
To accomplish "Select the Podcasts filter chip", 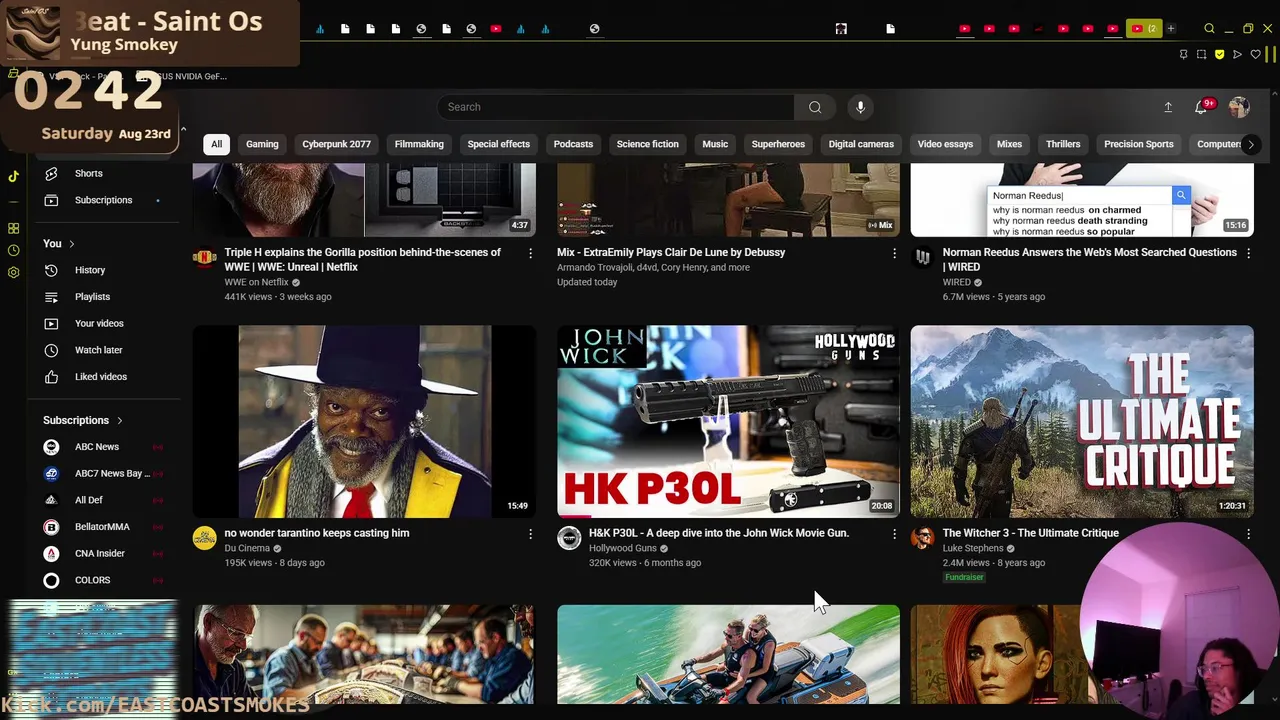I will [573, 144].
